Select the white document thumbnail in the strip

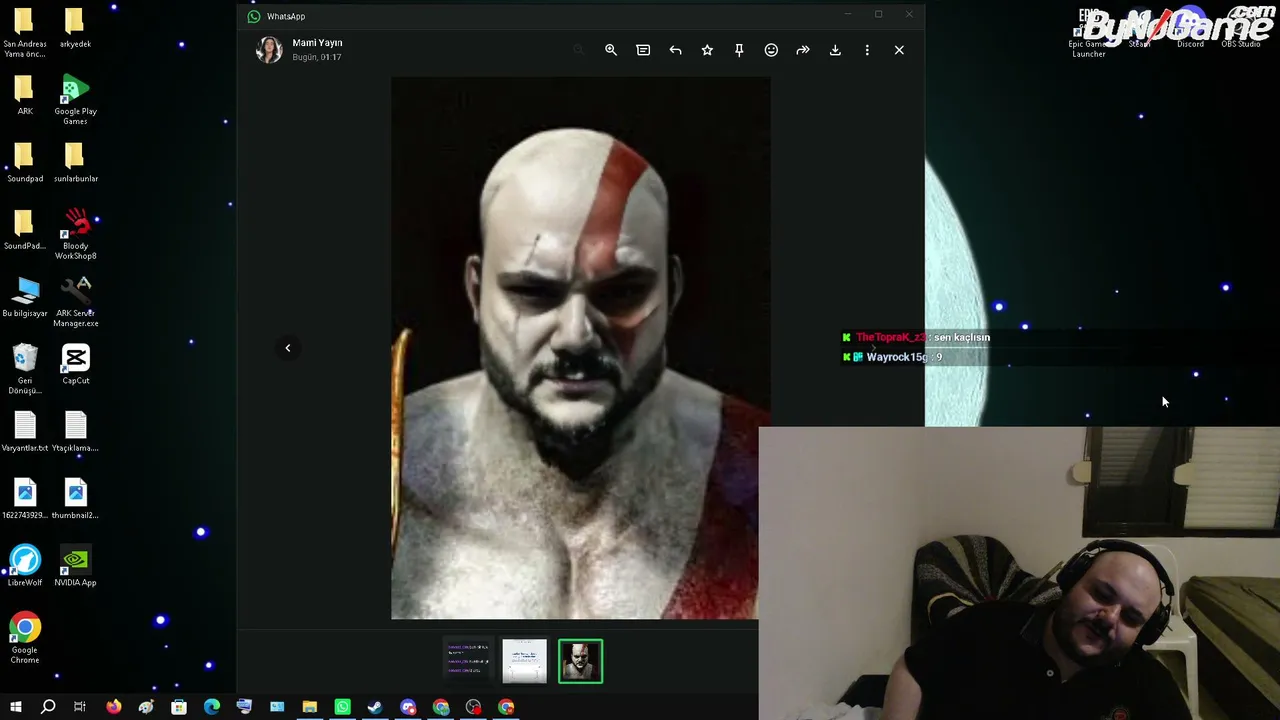click(x=525, y=661)
